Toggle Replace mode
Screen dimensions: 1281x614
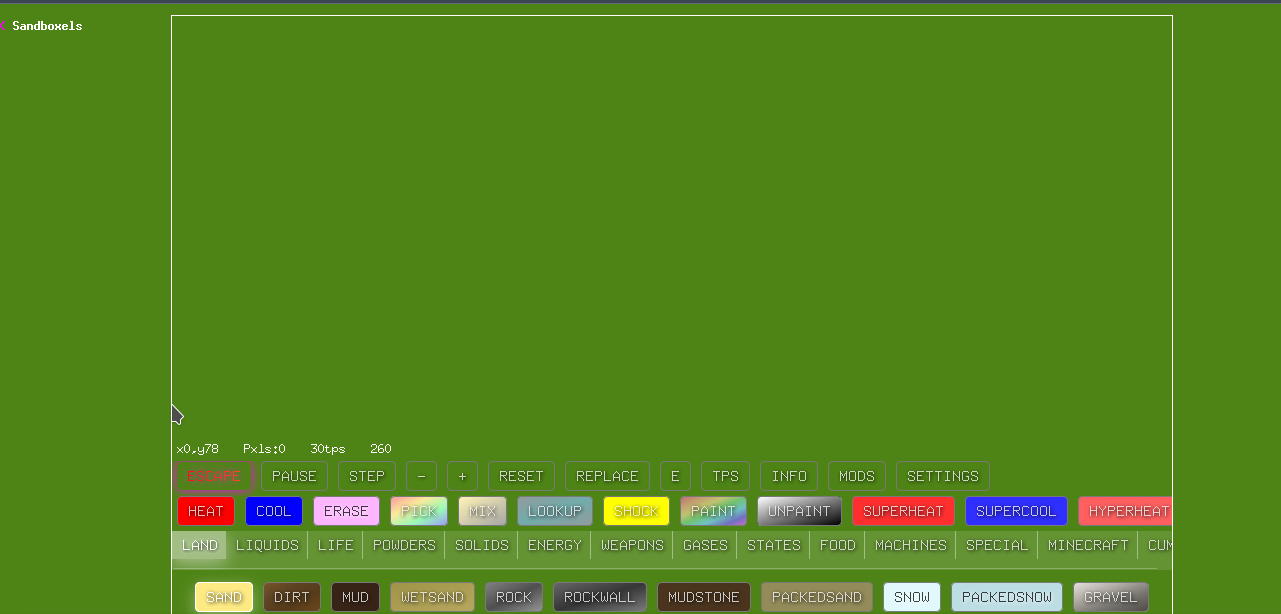point(607,476)
